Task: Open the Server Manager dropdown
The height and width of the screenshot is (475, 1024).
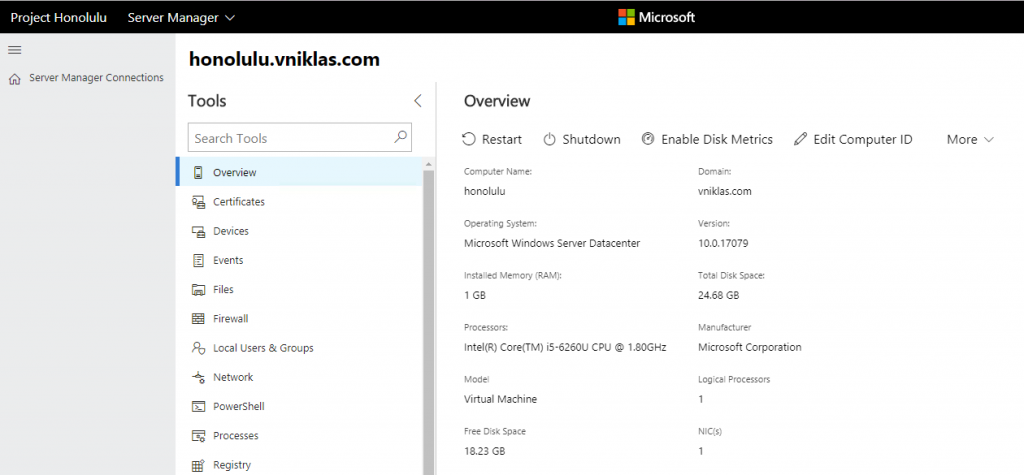Action: point(181,18)
